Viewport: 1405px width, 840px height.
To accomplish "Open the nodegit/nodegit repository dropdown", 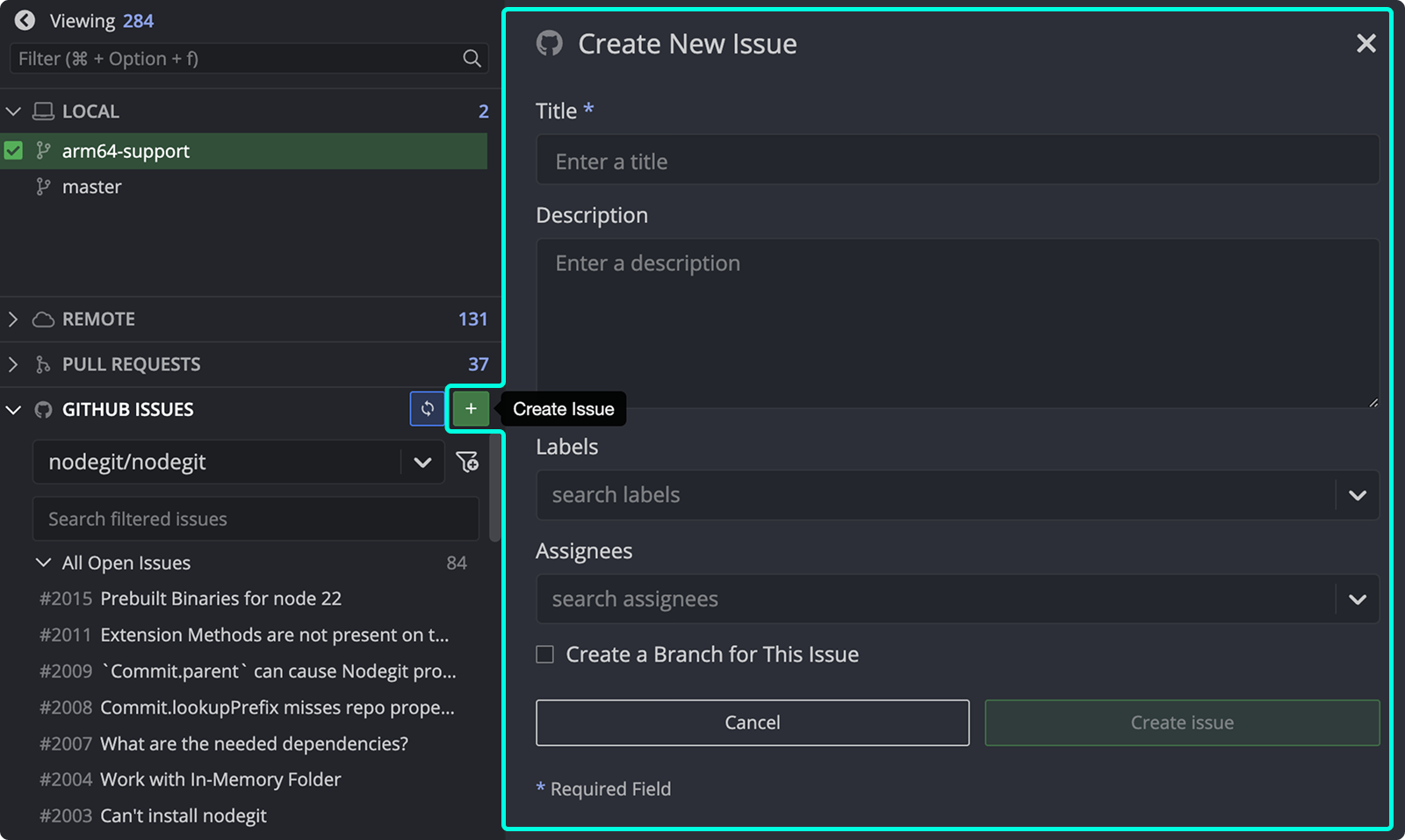I will (423, 462).
